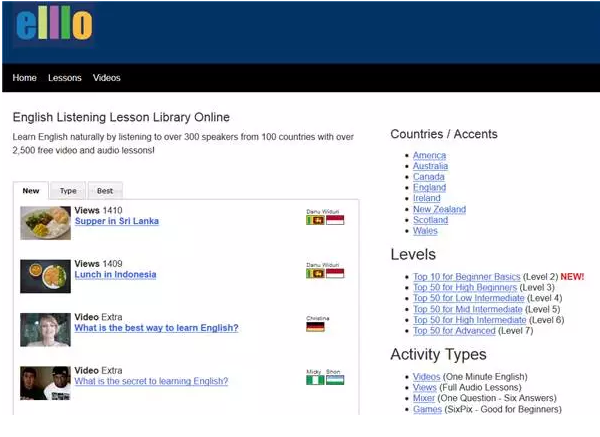600x437 pixels.
Task: Click the Sri Lanka flag icon
Action: (313, 220)
